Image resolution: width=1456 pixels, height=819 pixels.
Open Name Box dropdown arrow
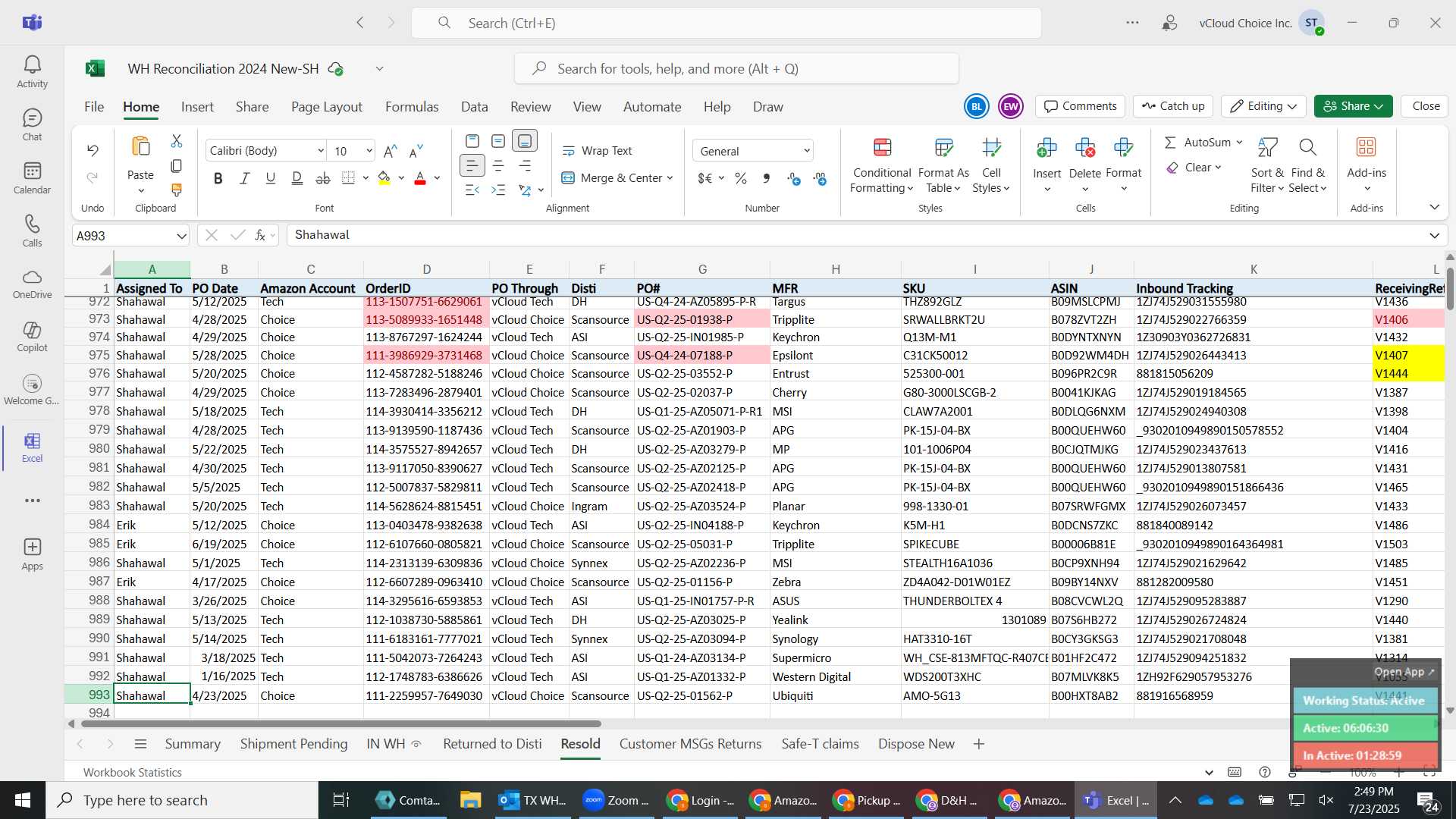(181, 236)
